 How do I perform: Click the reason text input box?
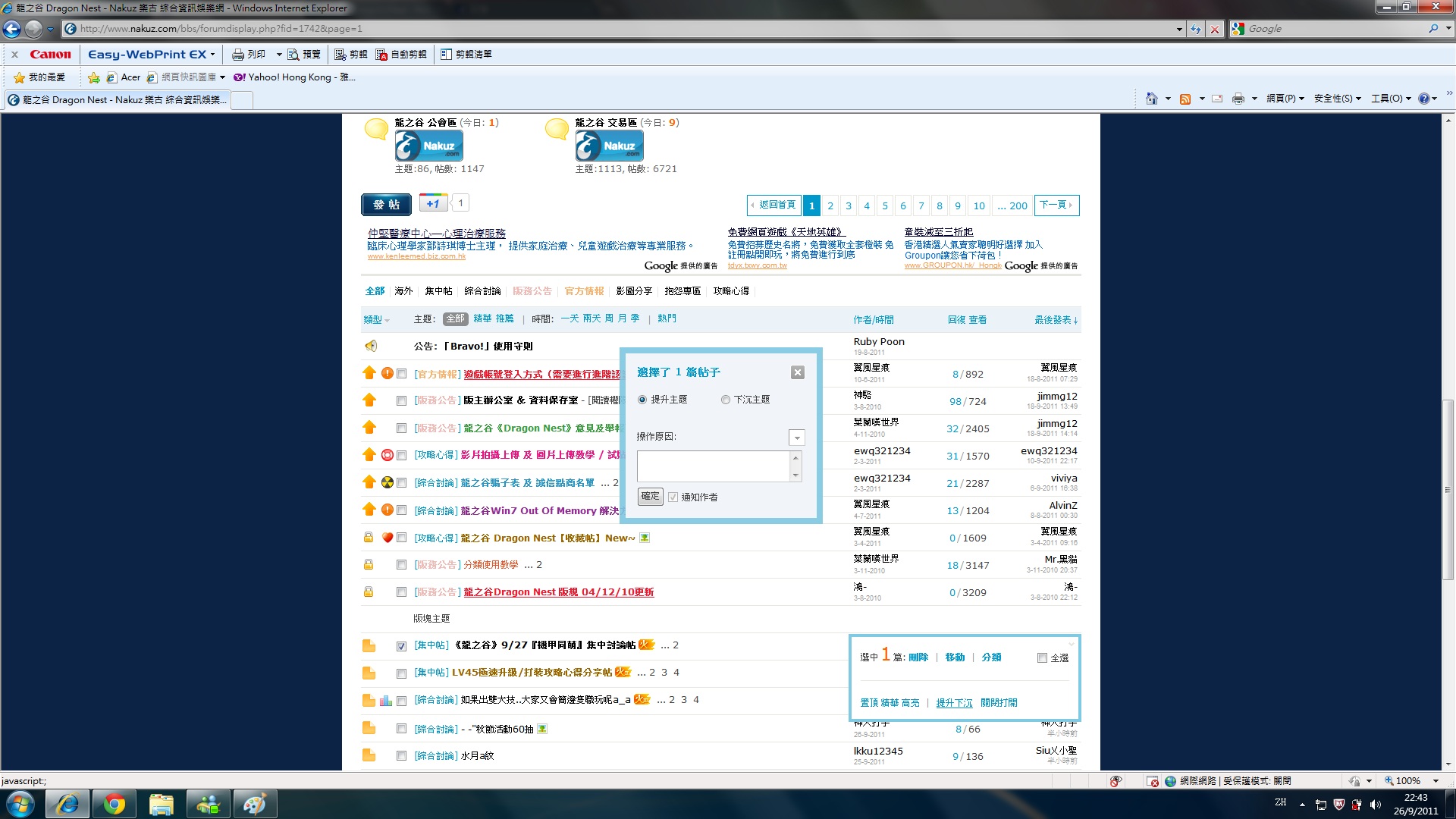(714, 466)
